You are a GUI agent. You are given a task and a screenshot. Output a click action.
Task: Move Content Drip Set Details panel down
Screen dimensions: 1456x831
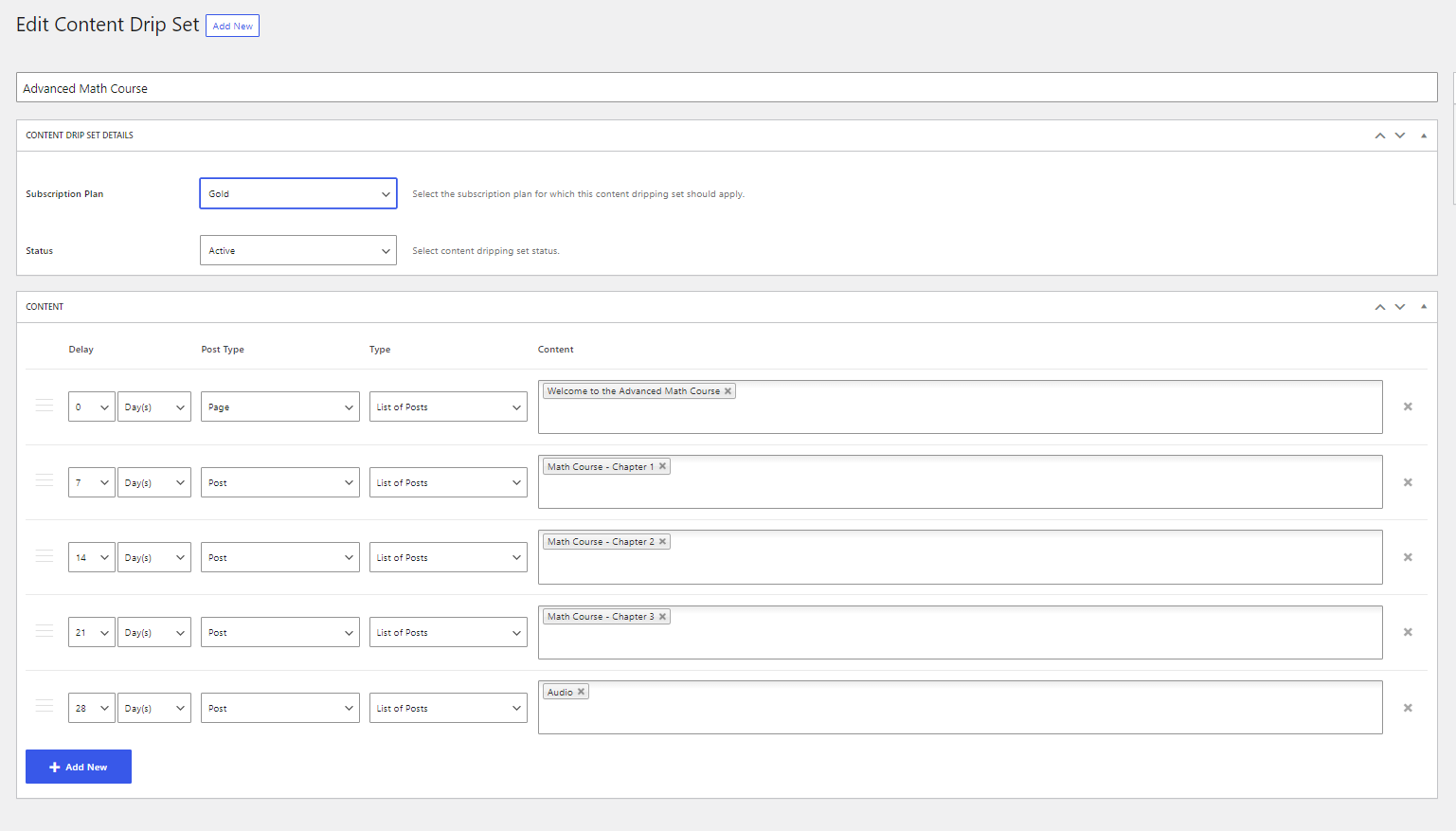[x=1400, y=135]
